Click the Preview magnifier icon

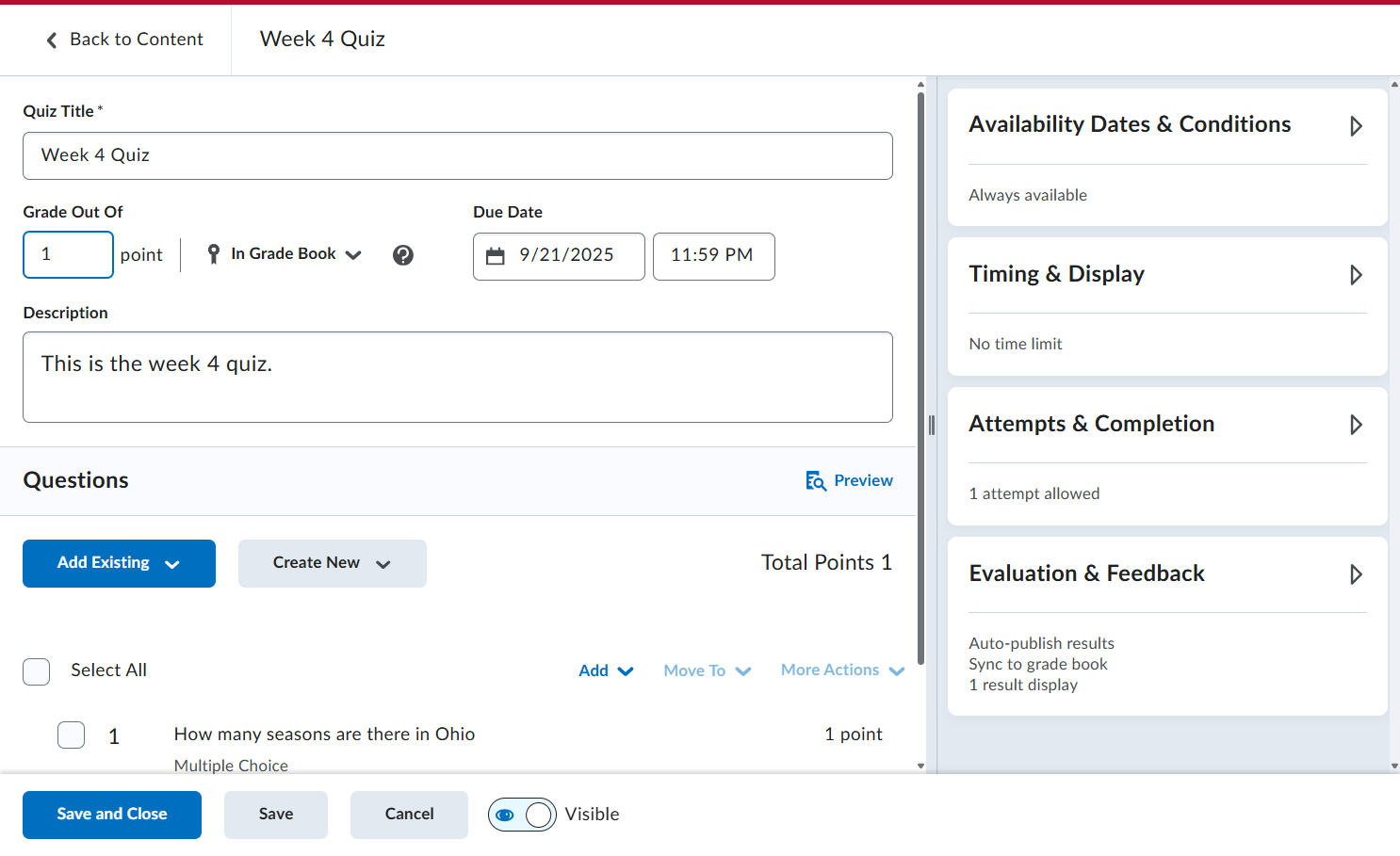816,481
